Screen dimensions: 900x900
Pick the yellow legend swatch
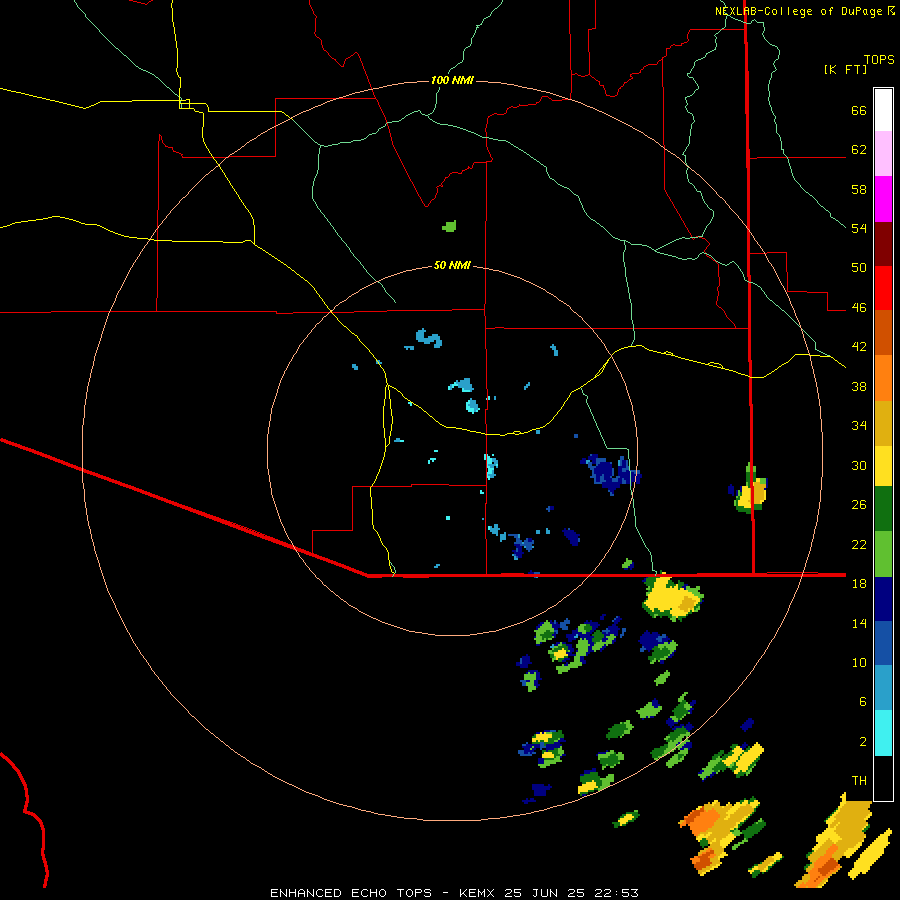[x=883, y=466]
